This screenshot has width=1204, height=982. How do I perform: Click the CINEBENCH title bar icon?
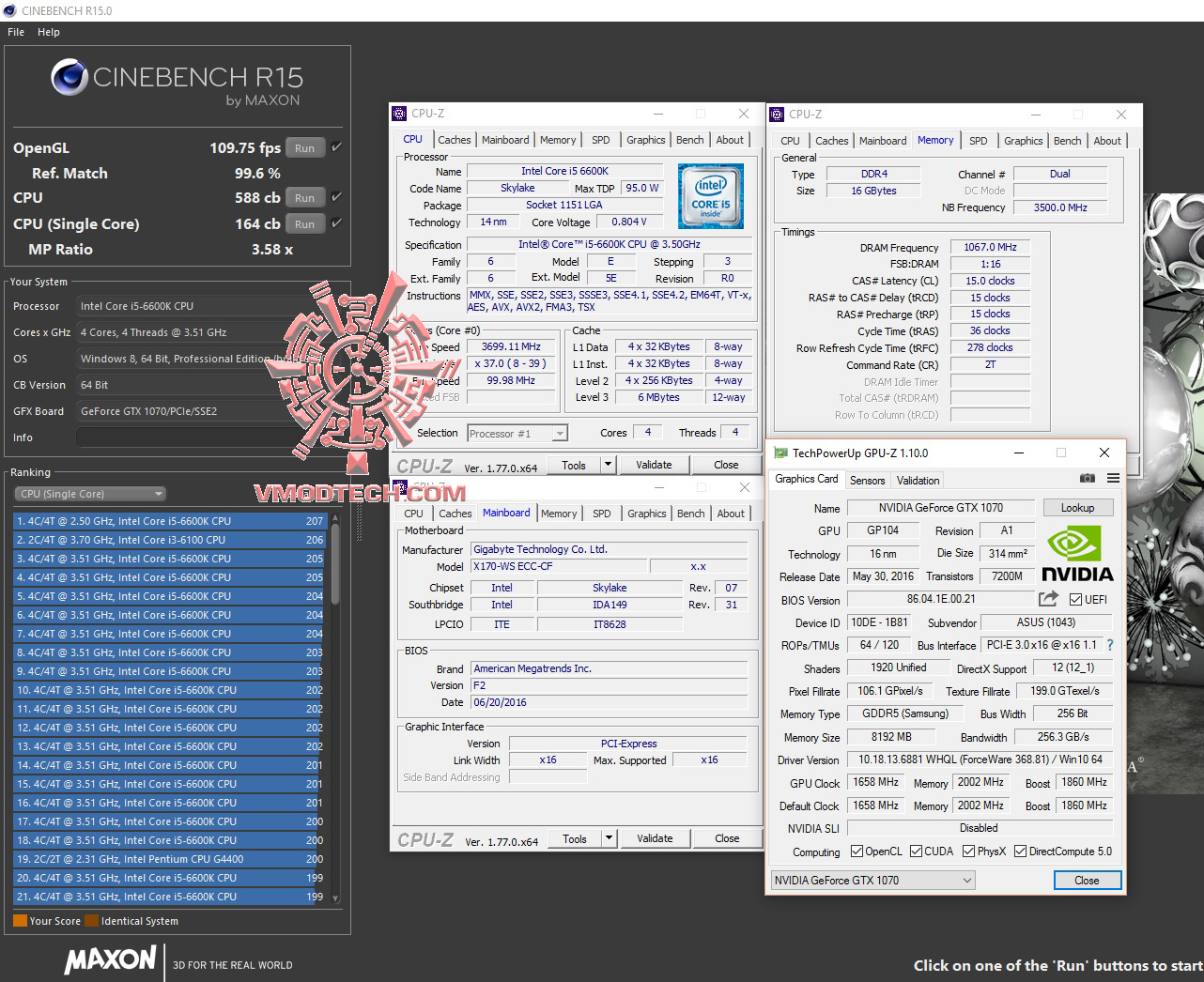click(9, 11)
